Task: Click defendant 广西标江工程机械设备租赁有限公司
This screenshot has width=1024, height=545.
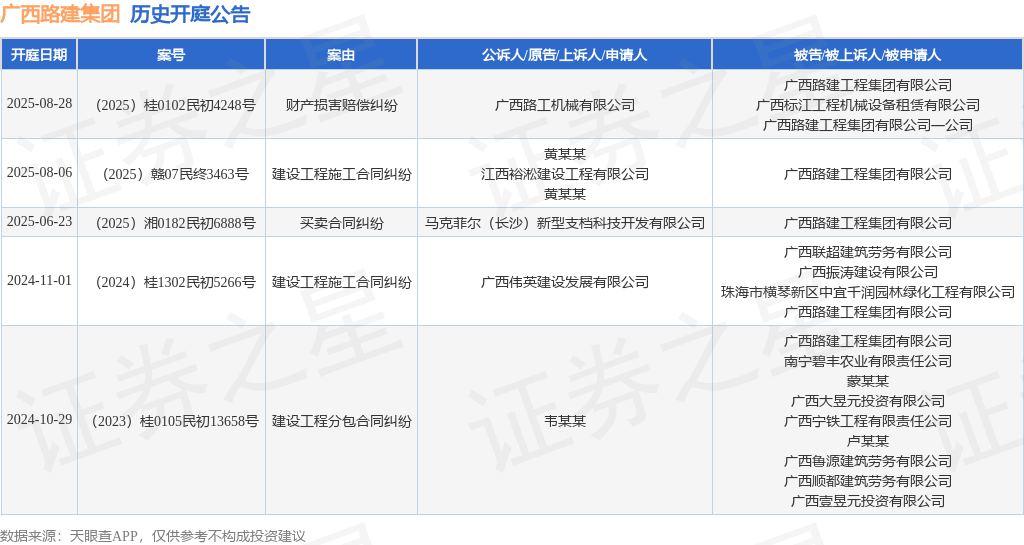Action: click(868, 105)
